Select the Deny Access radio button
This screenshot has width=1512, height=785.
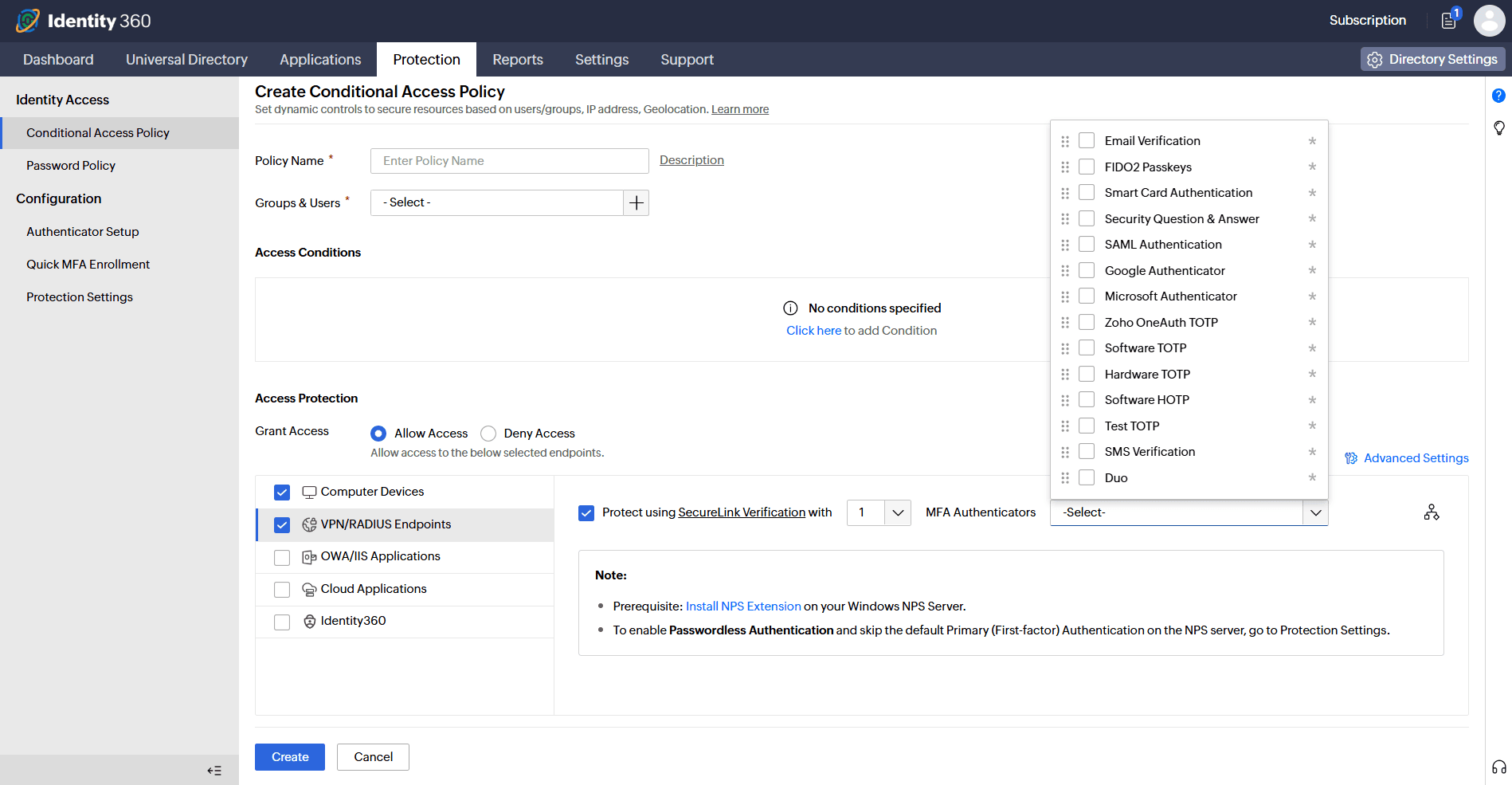488,434
